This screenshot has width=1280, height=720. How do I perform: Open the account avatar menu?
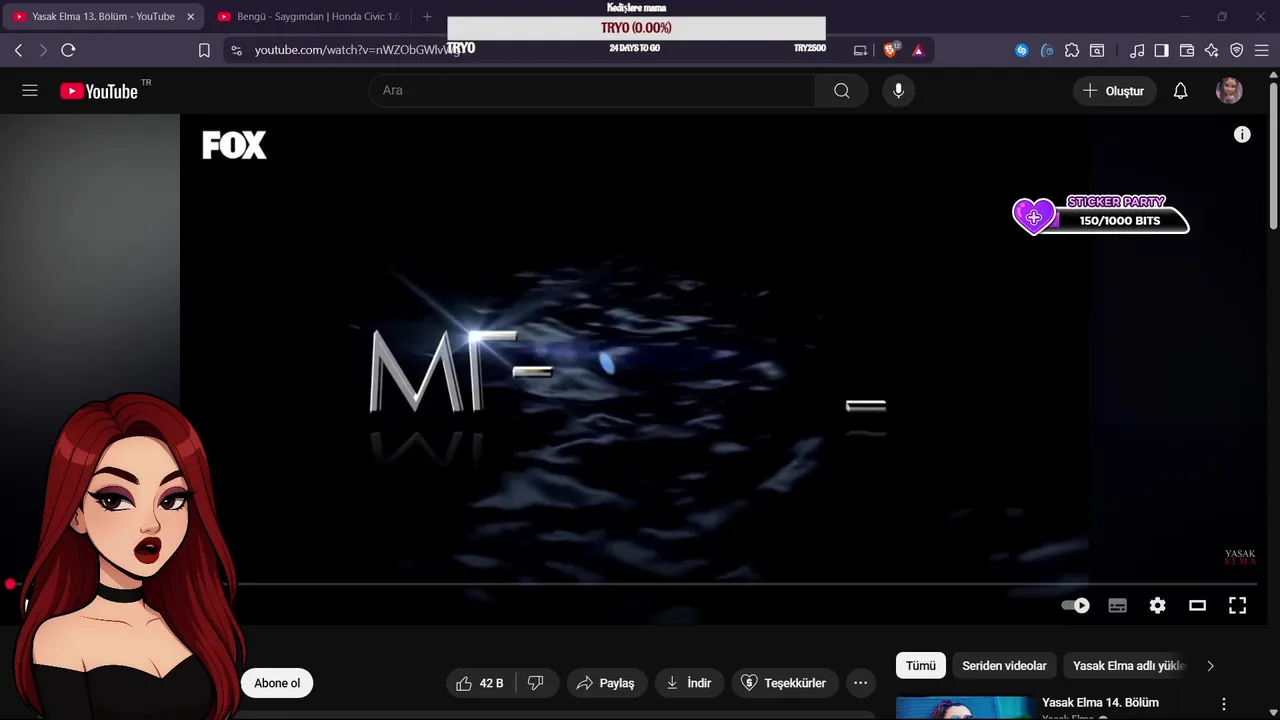click(1229, 91)
